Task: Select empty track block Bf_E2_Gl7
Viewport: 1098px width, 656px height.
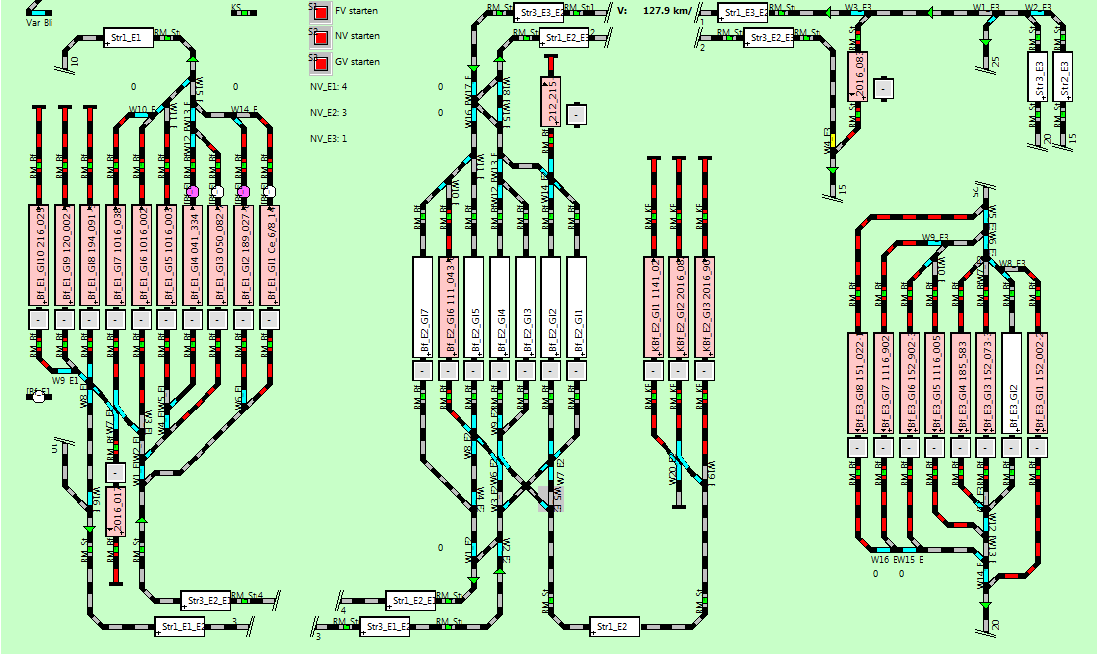Action: coord(425,306)
